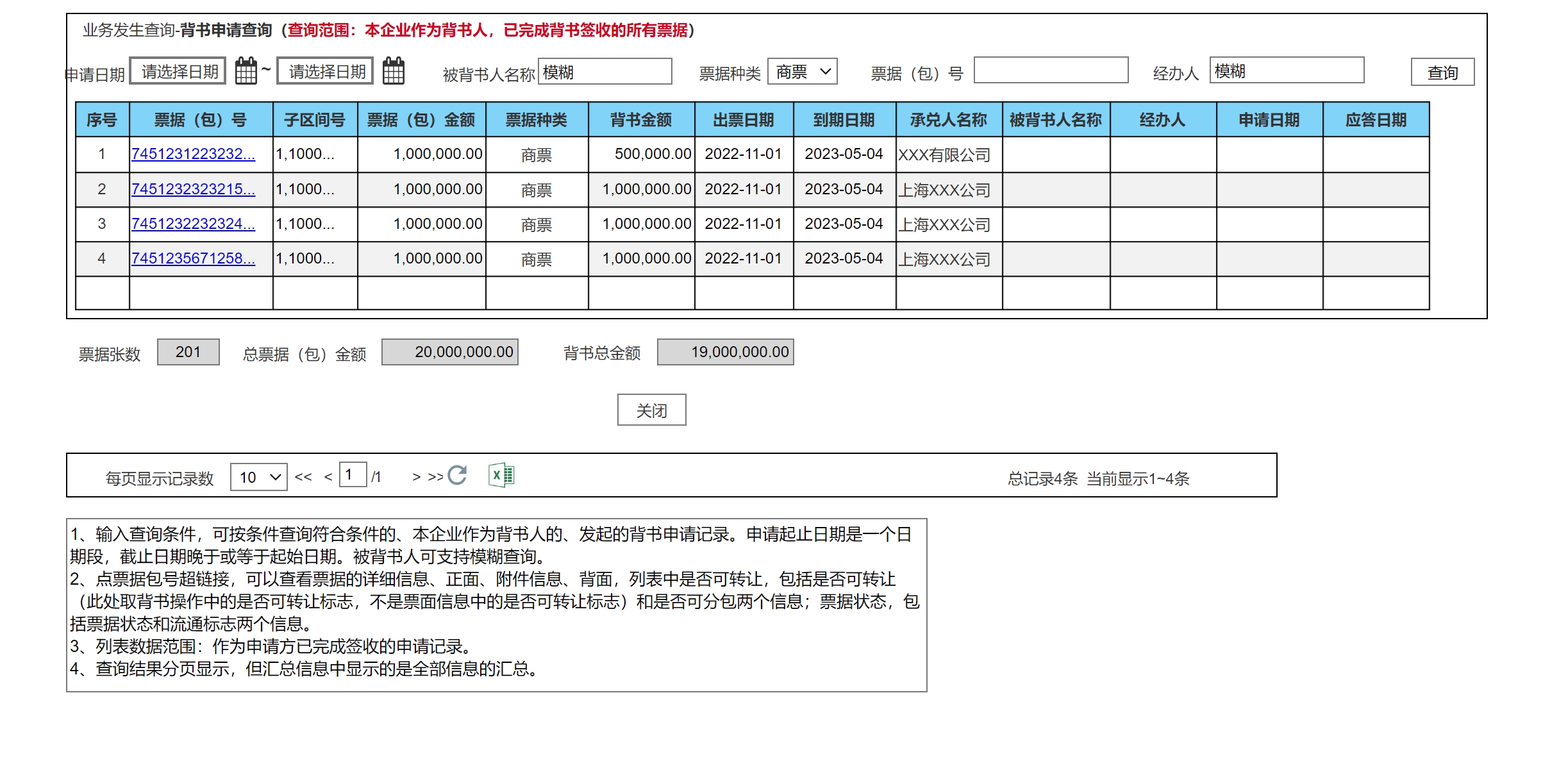The width and height of the screenshot is (1568, 777).
Task: Go to previous page with < control
Action: coord(328,477)
